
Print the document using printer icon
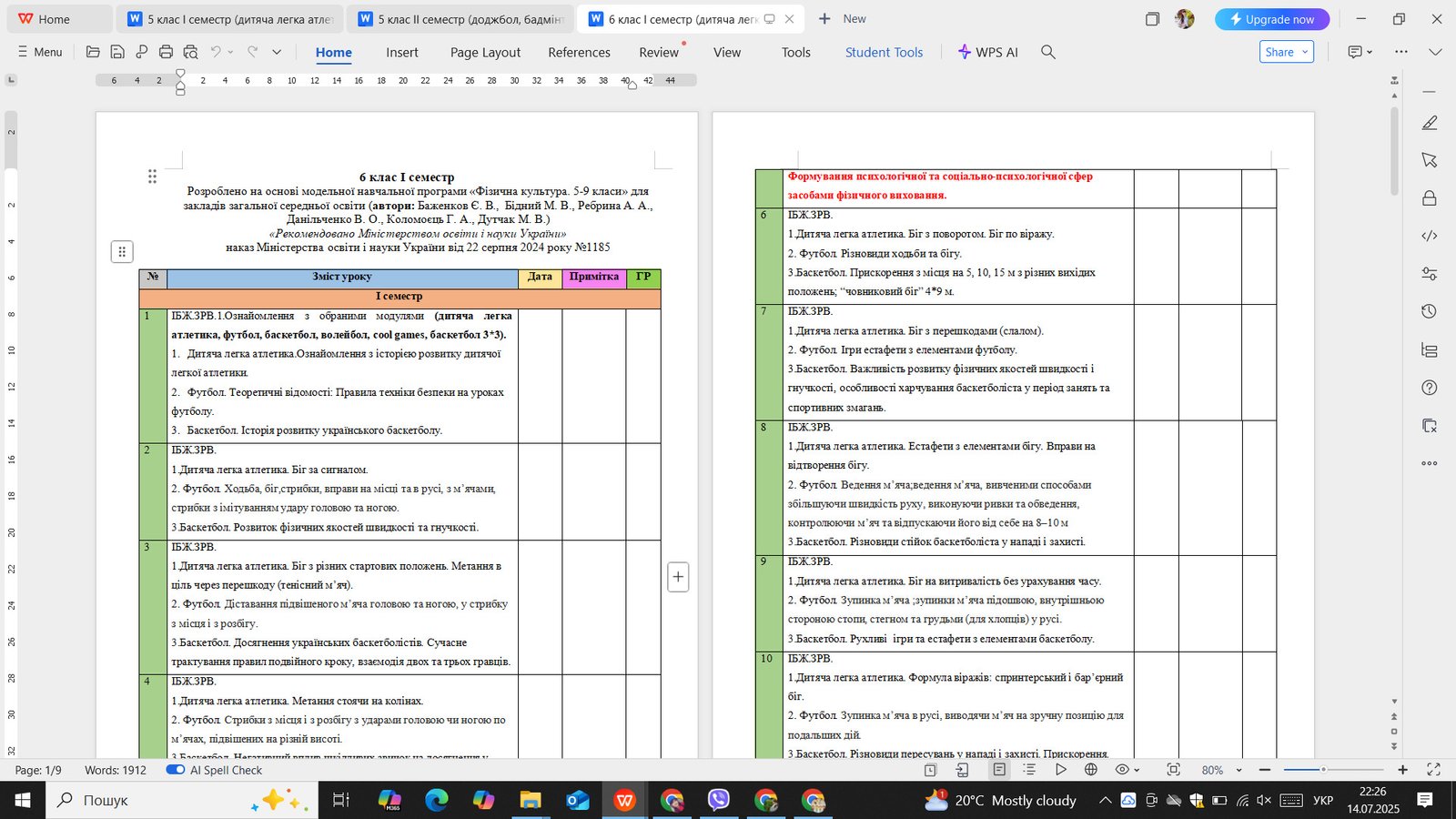click(166, 52)
